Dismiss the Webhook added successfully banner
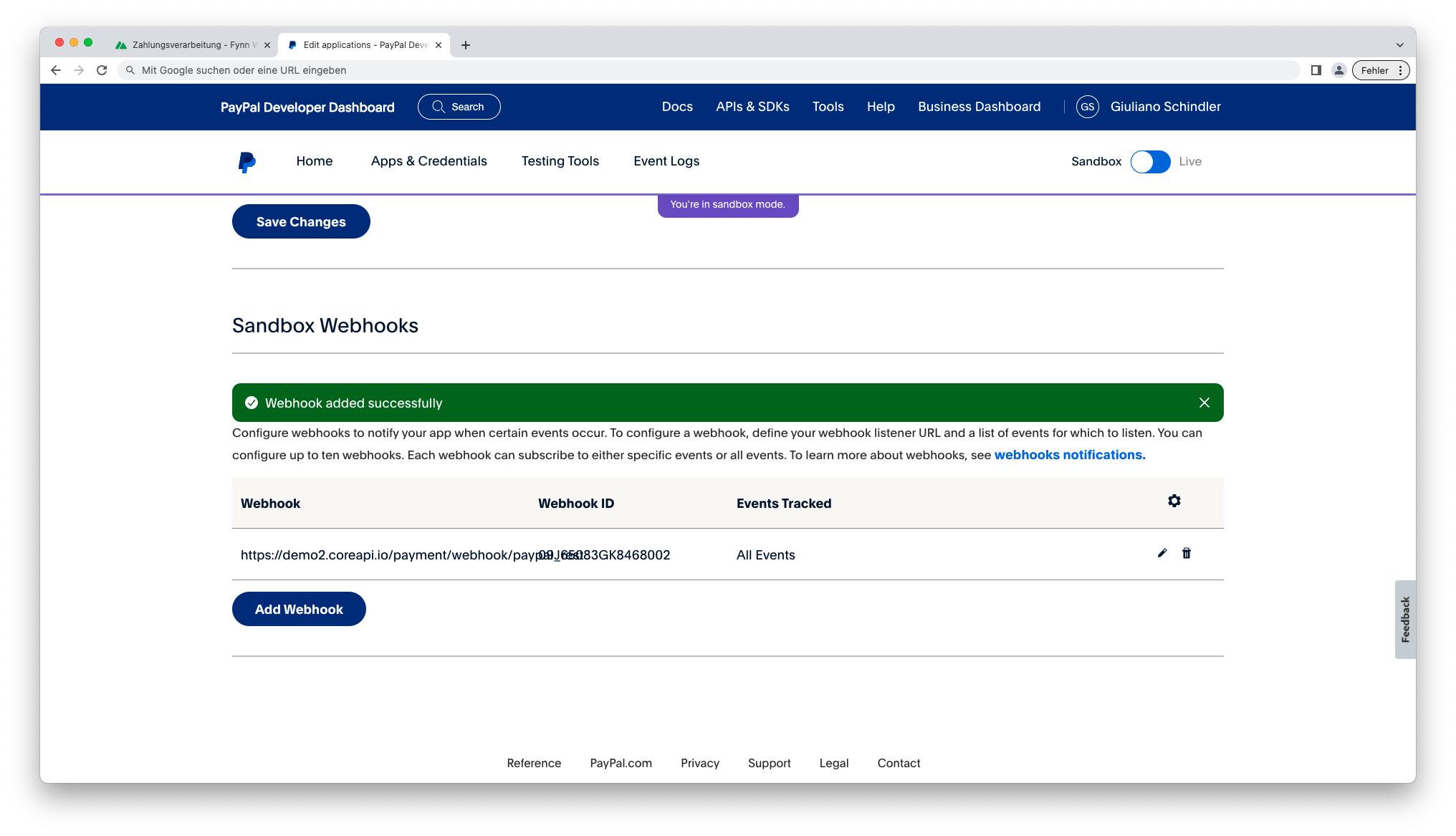Image resolution: width=1456 pixels, height=836 pixels. (1204, 403)
